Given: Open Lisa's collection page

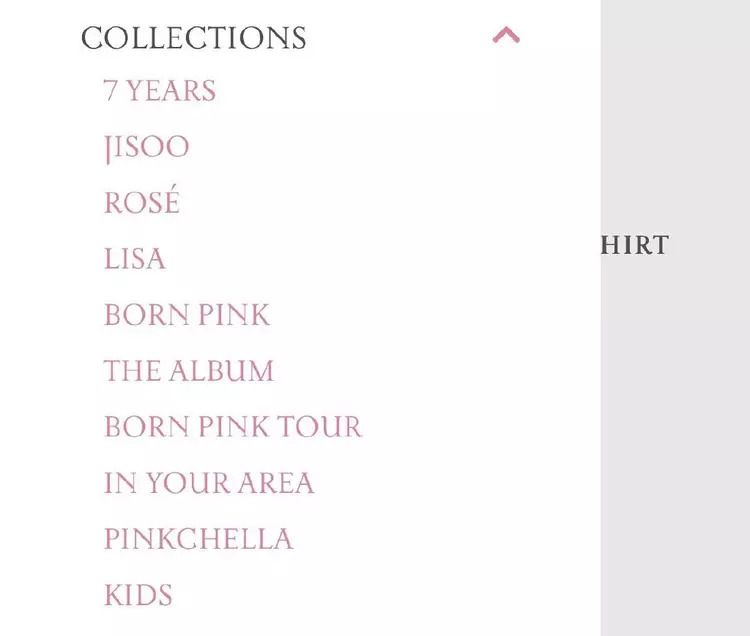Looking at the screenshot, I should [135, 259].
